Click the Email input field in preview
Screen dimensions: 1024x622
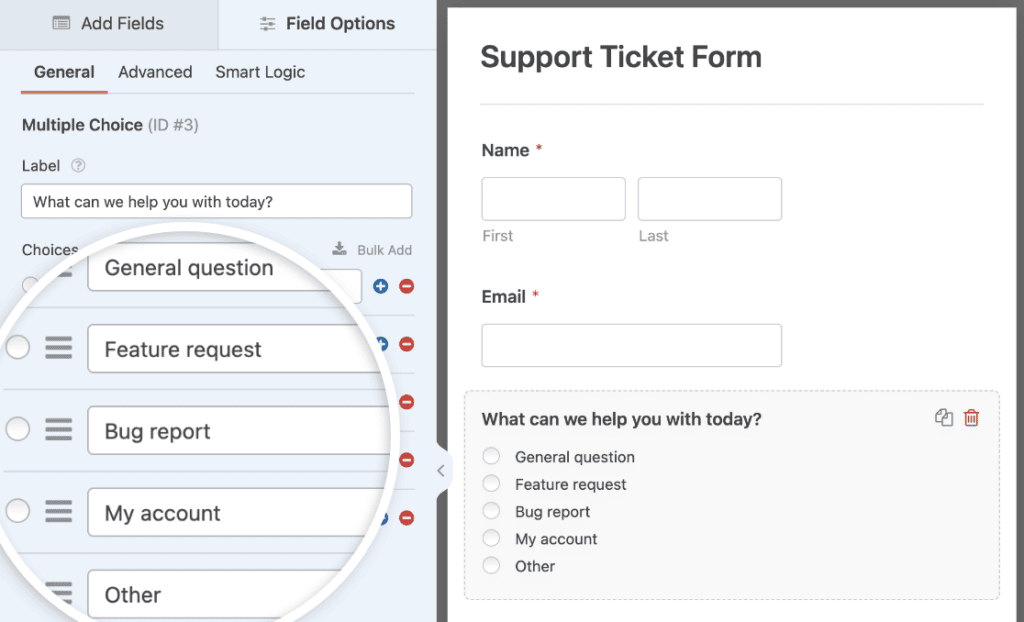coord(631,345)
